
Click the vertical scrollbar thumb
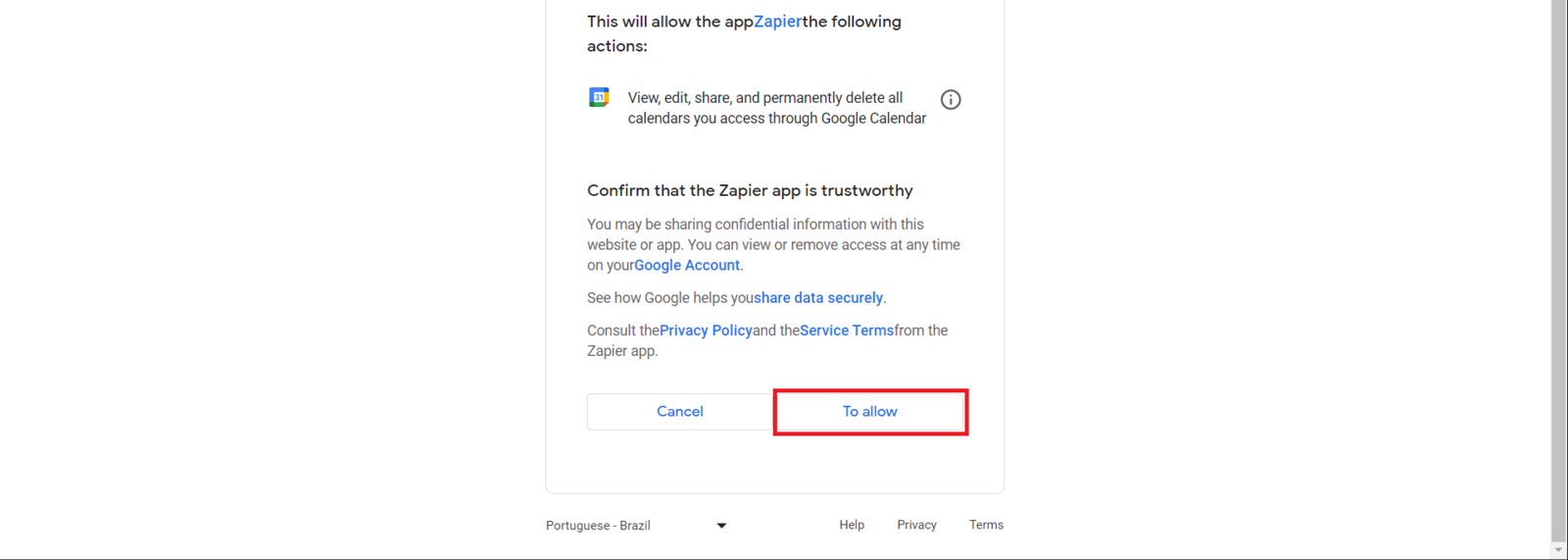pyautogui.click(x=1558, y=265)
